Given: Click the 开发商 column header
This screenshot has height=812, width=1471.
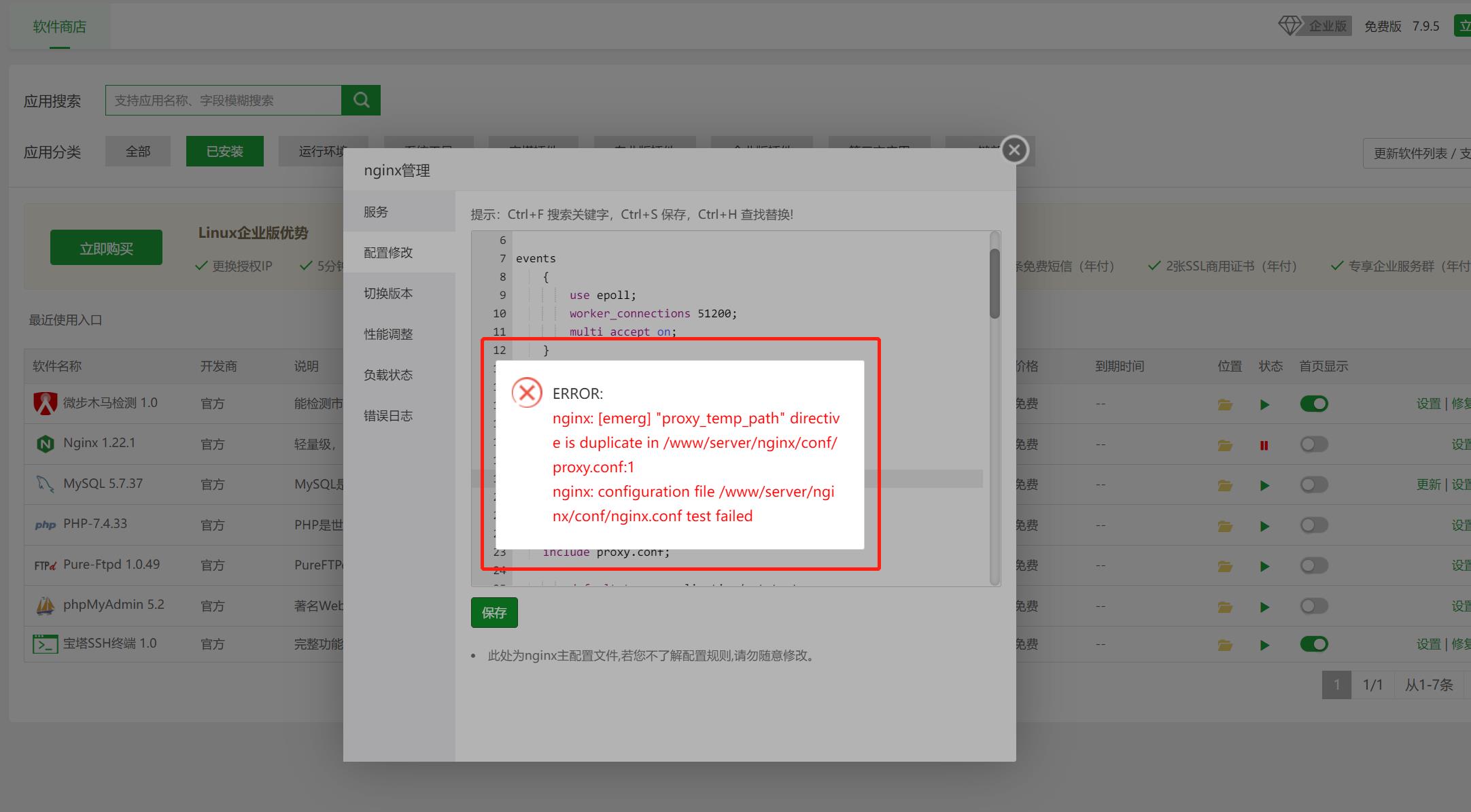Looking at the screenshot, I should tap(219, 366).
